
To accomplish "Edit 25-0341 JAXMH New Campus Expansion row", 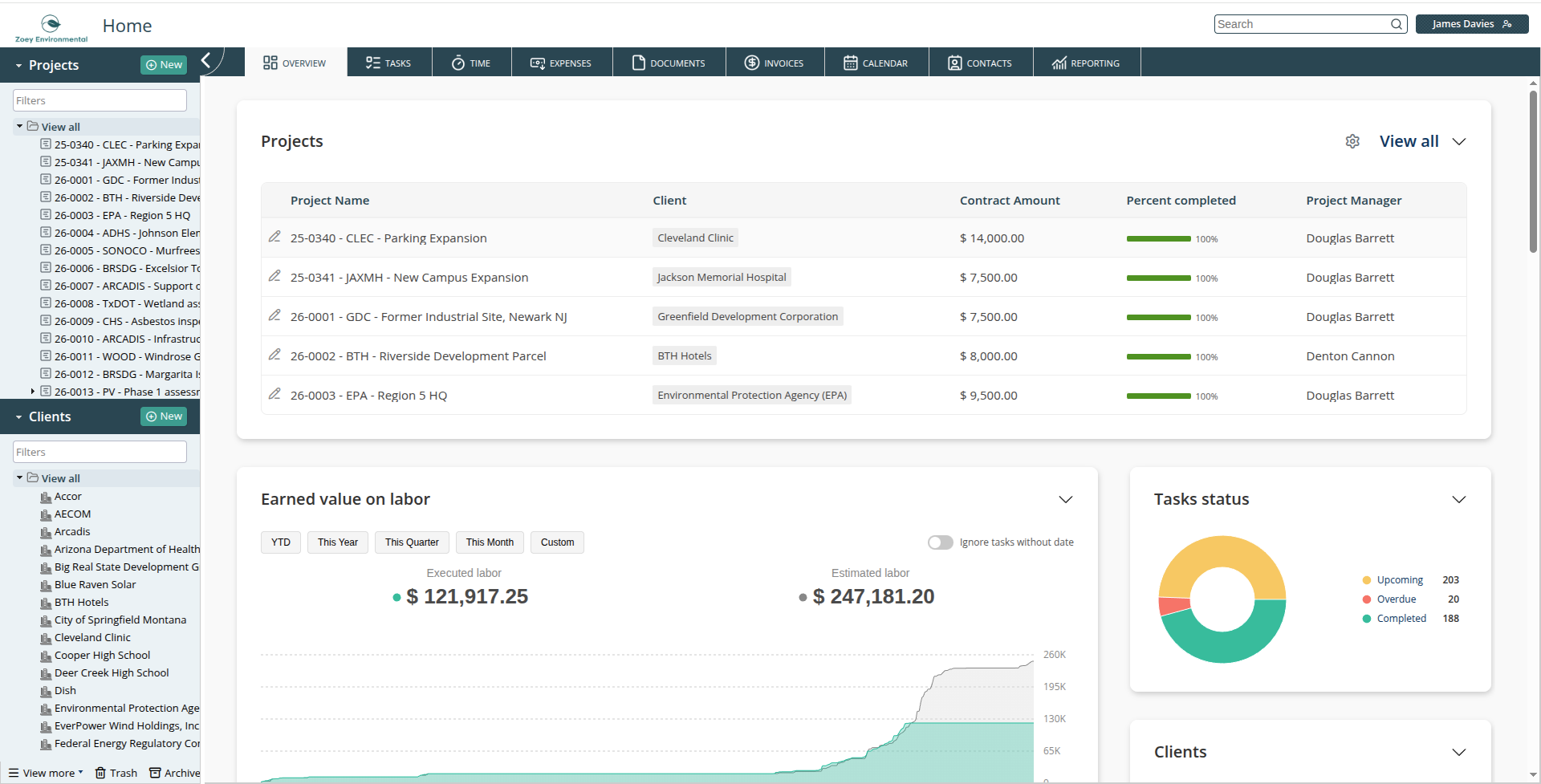I will point(274,276).
